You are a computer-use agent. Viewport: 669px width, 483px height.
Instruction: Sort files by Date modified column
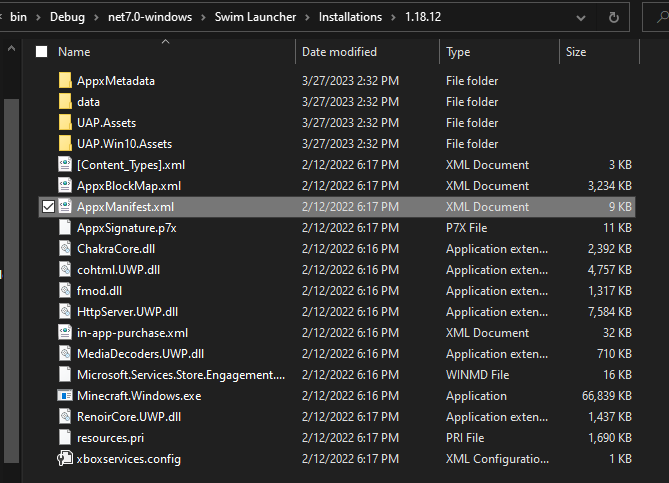(339, 52)
